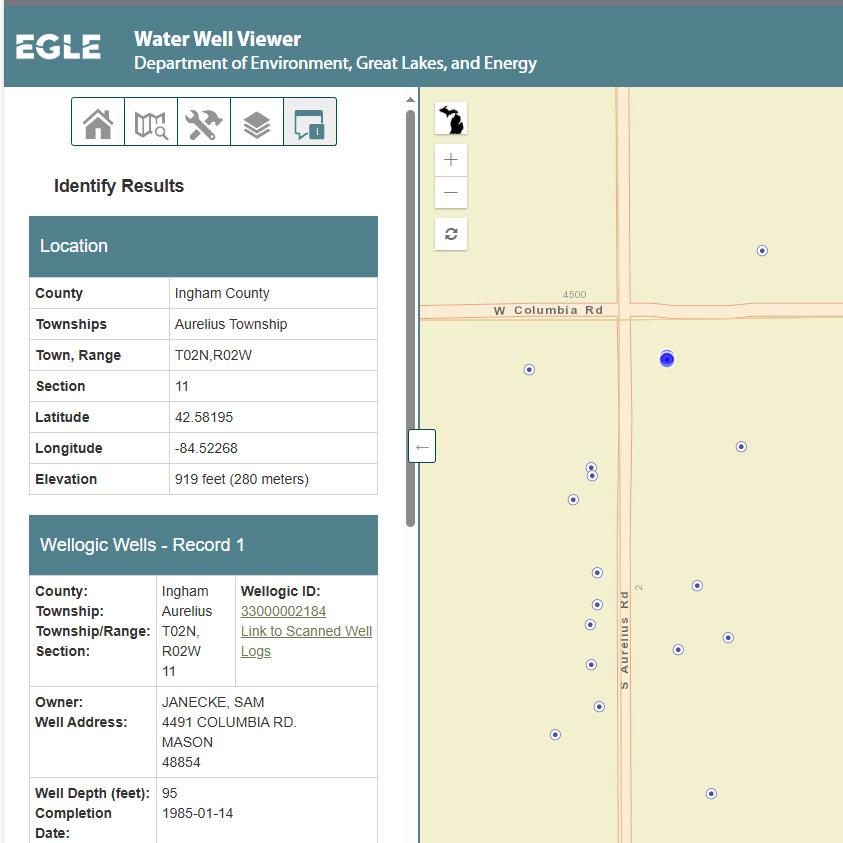Collapse the side panel with arrow
This screenshot has height=843, width=843.
(422, 446)
